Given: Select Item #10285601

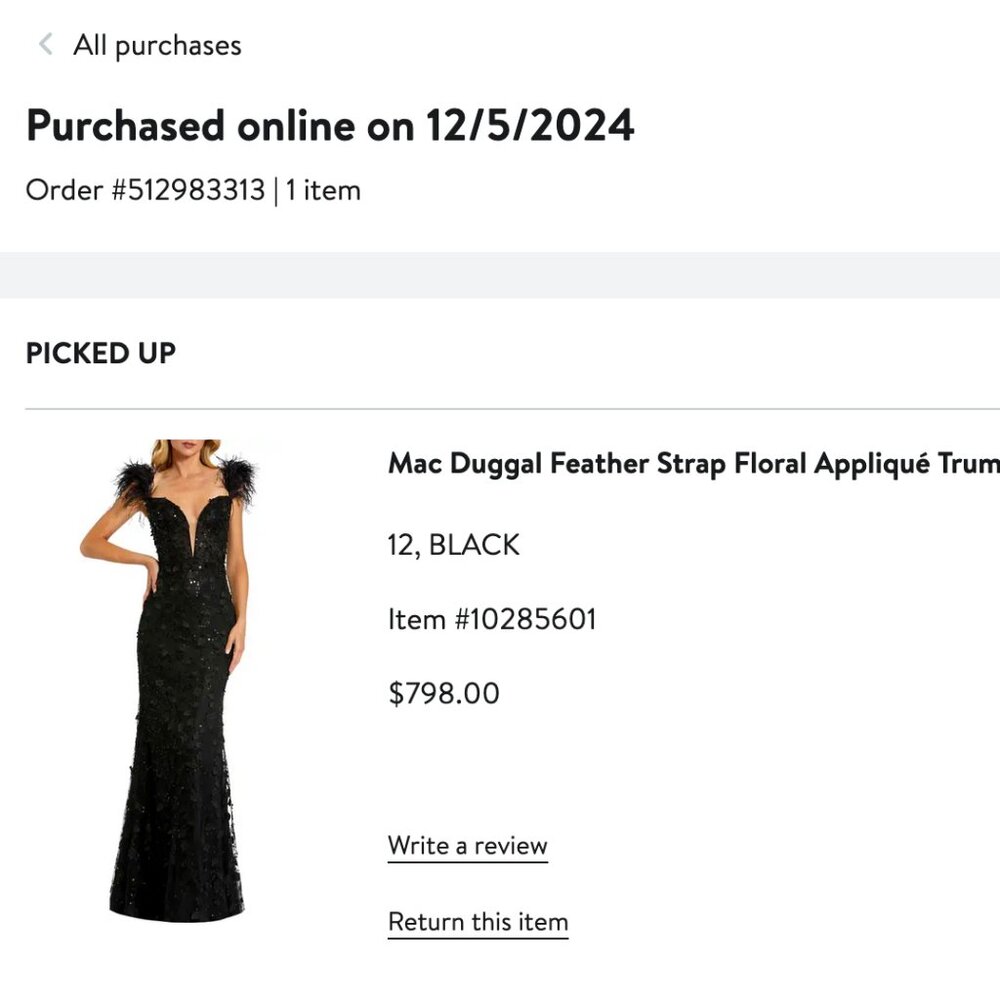Looking at the screenshot, I should [x=492, y=619].
